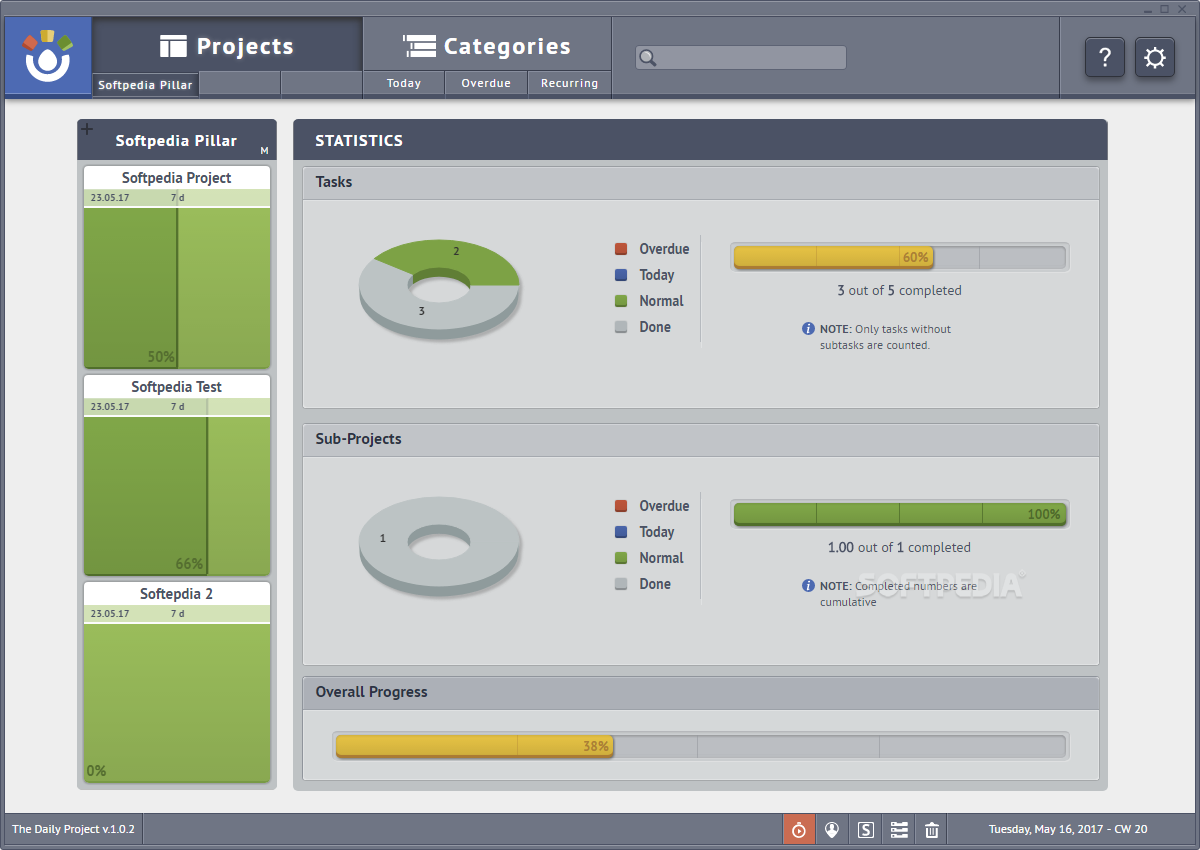Click the small M marker on pillar header
Viewport: 1200px width, 850px height.
click(264, 151)
